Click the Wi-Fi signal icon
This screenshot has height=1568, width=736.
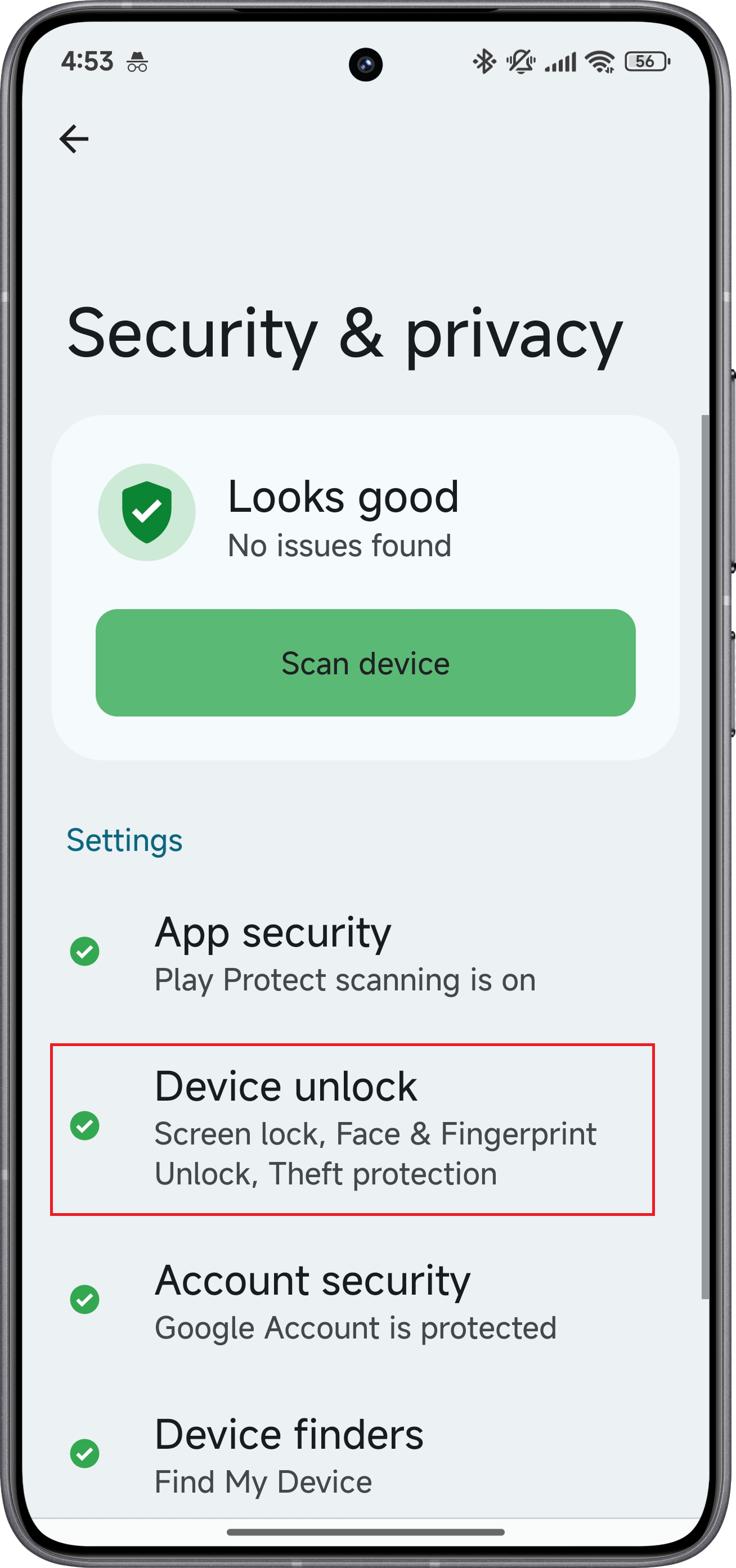click(600, 61)
